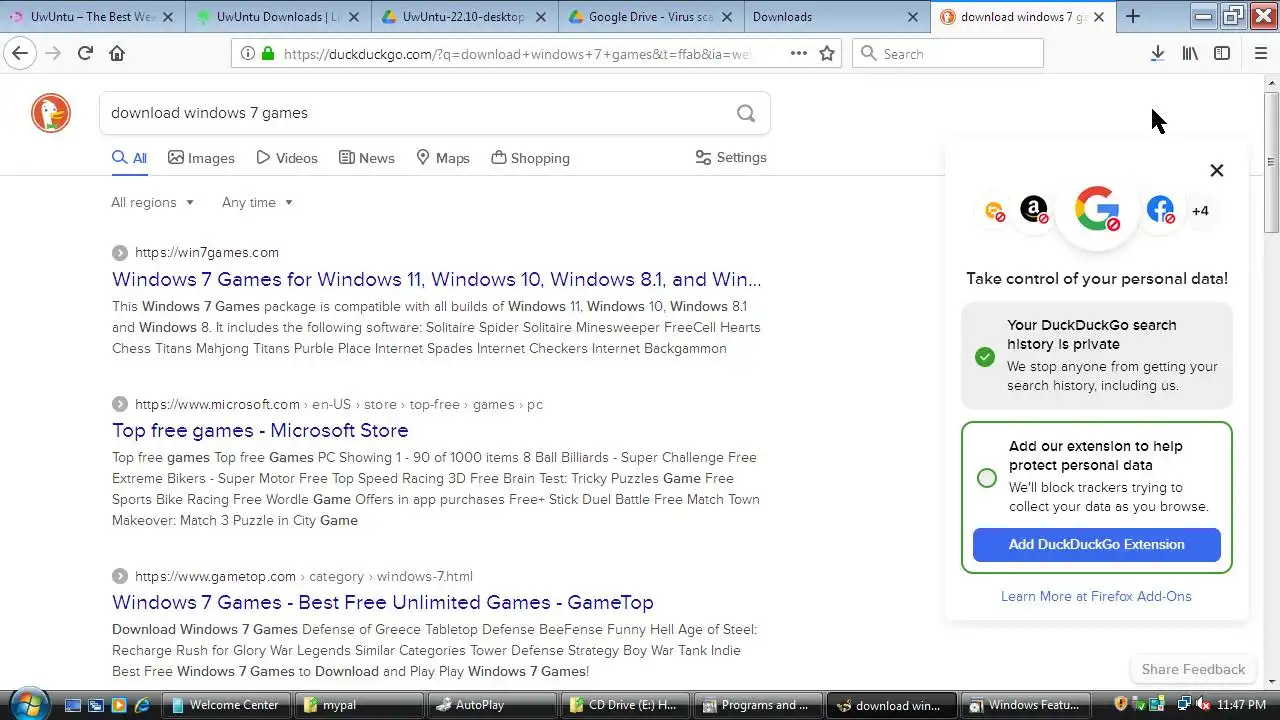Click the green search history private checkmark
The width and height of the screenshot is (1280, 720).
[985, 357]
